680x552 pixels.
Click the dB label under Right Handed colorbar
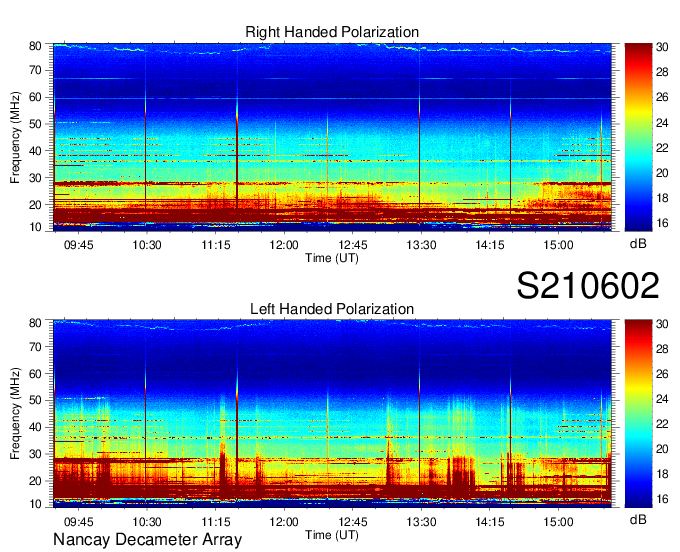[x=638, y=244]
